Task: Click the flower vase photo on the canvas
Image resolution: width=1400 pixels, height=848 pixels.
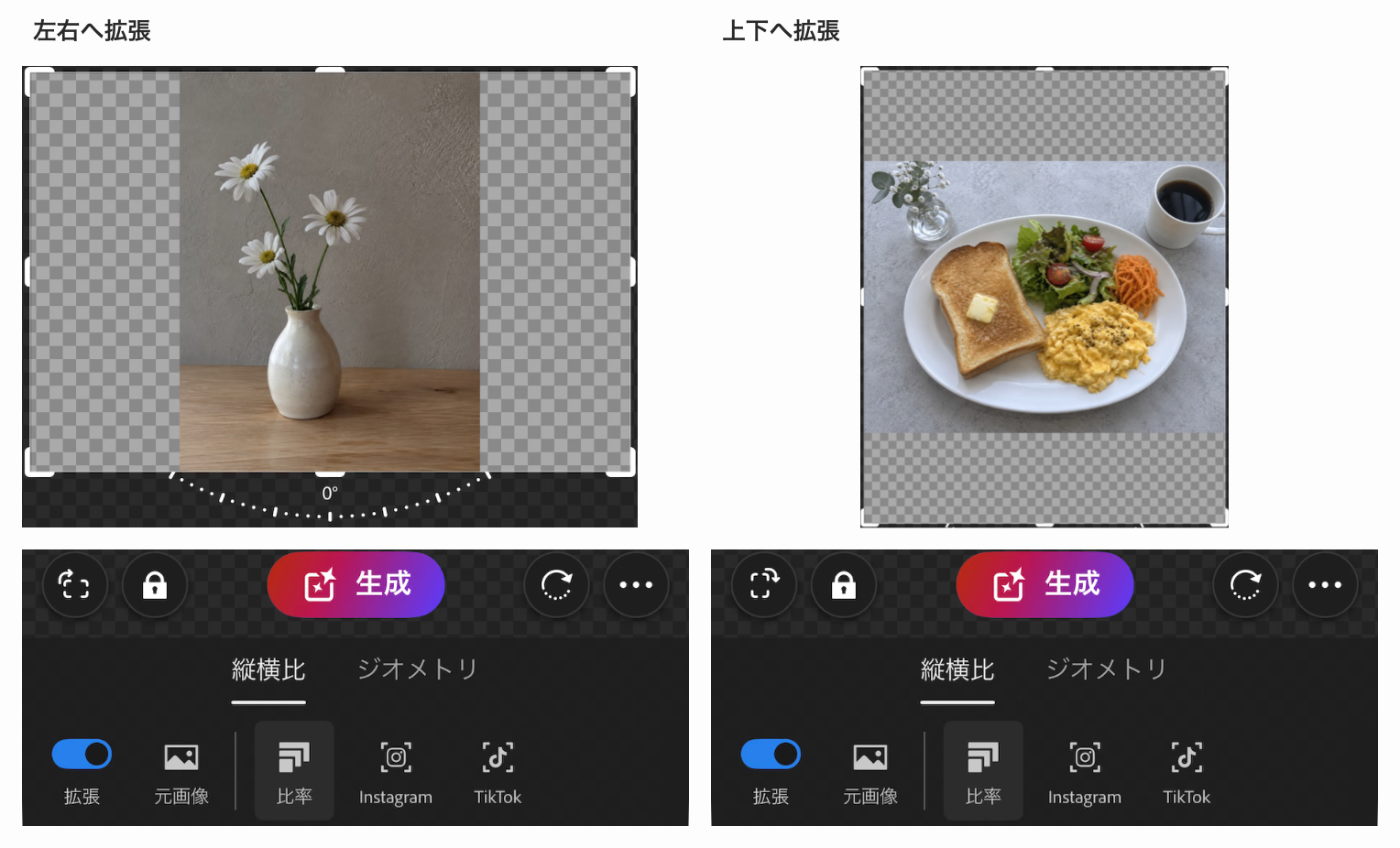Action: click(330, 272)
